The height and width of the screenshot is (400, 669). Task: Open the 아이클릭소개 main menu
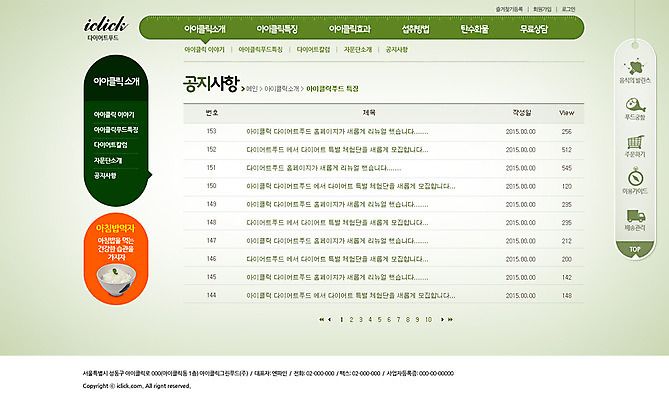click(205, 29)
